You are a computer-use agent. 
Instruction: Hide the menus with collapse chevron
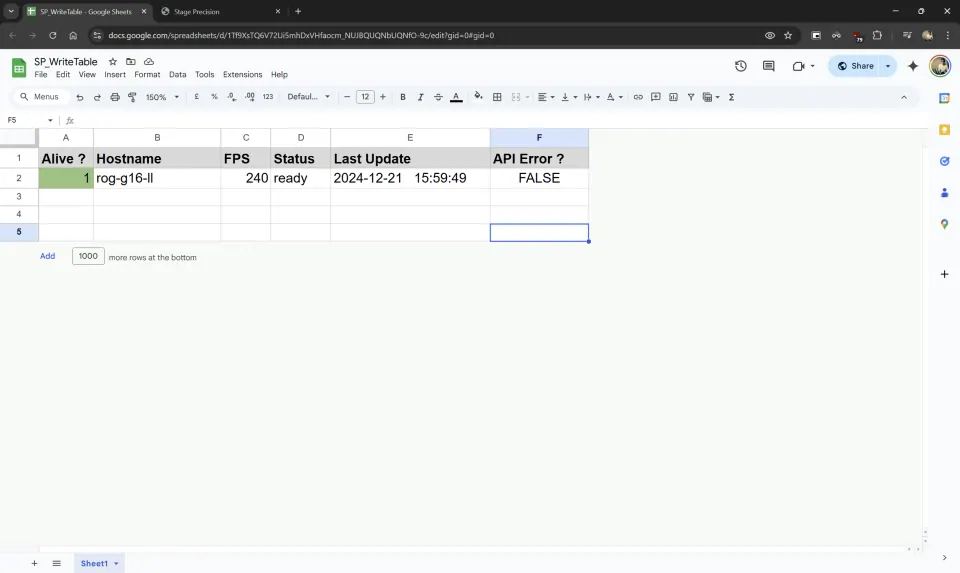904,97
